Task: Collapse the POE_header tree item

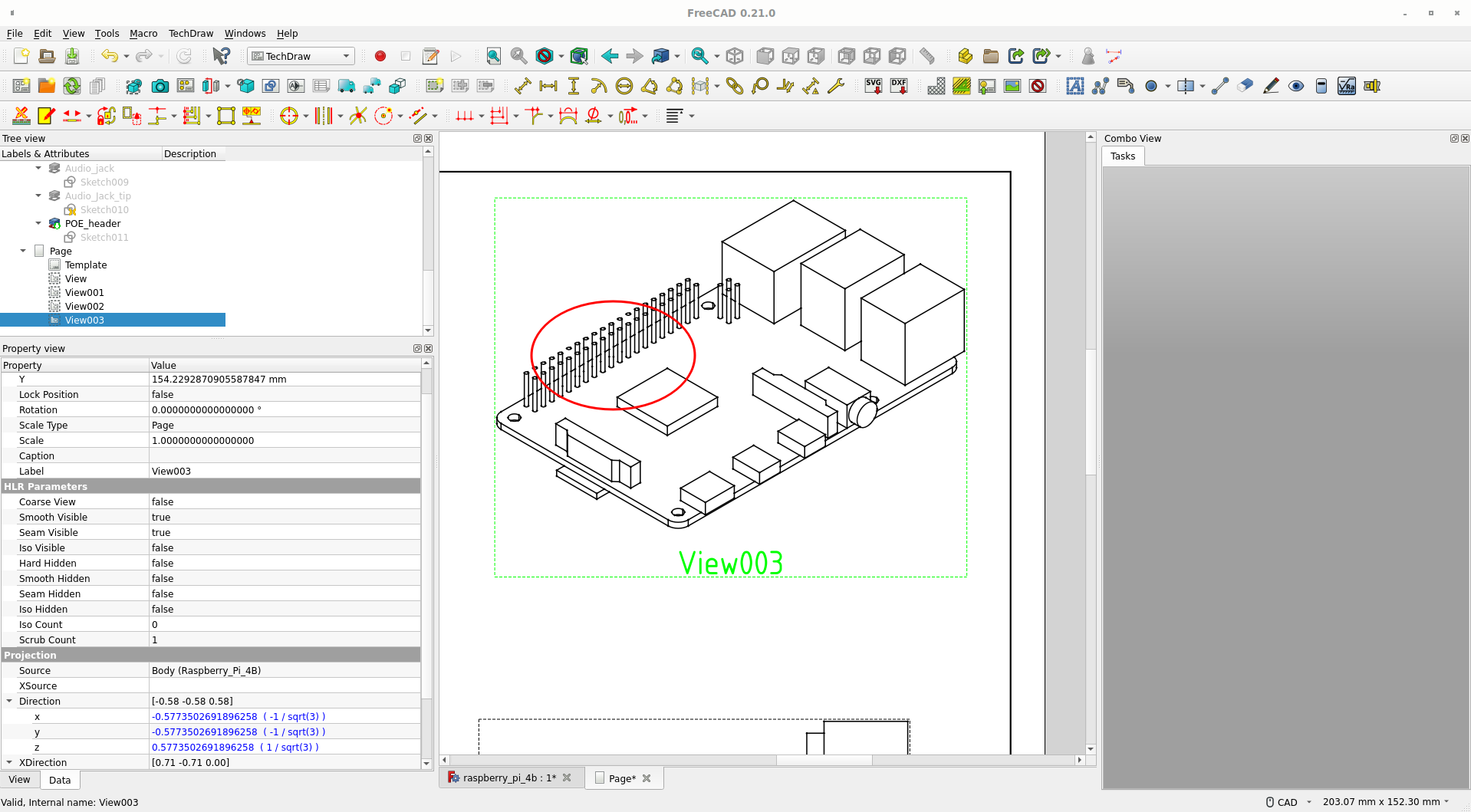Action: [38, 223]
